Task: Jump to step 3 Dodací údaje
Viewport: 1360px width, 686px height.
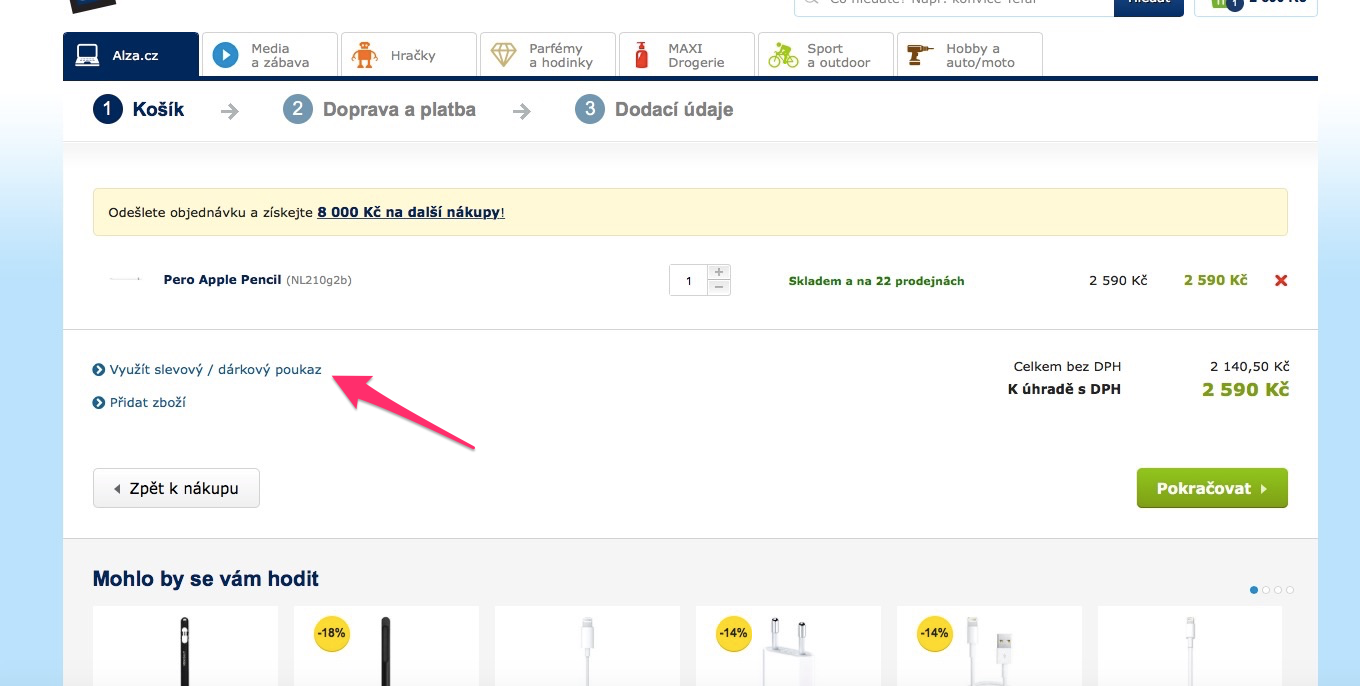Action: [654, 109]
